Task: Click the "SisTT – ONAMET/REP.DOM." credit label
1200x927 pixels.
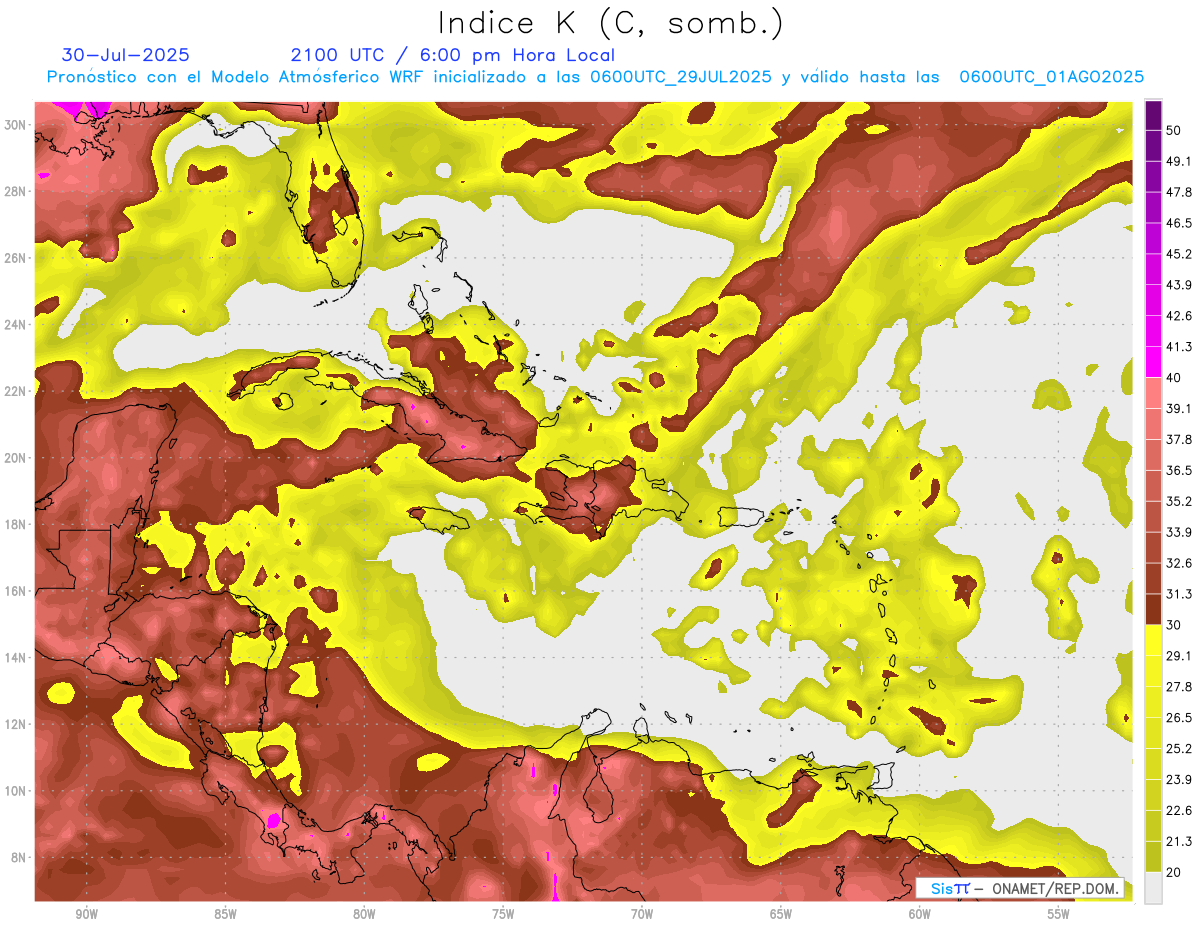Action: [1020, 888]
